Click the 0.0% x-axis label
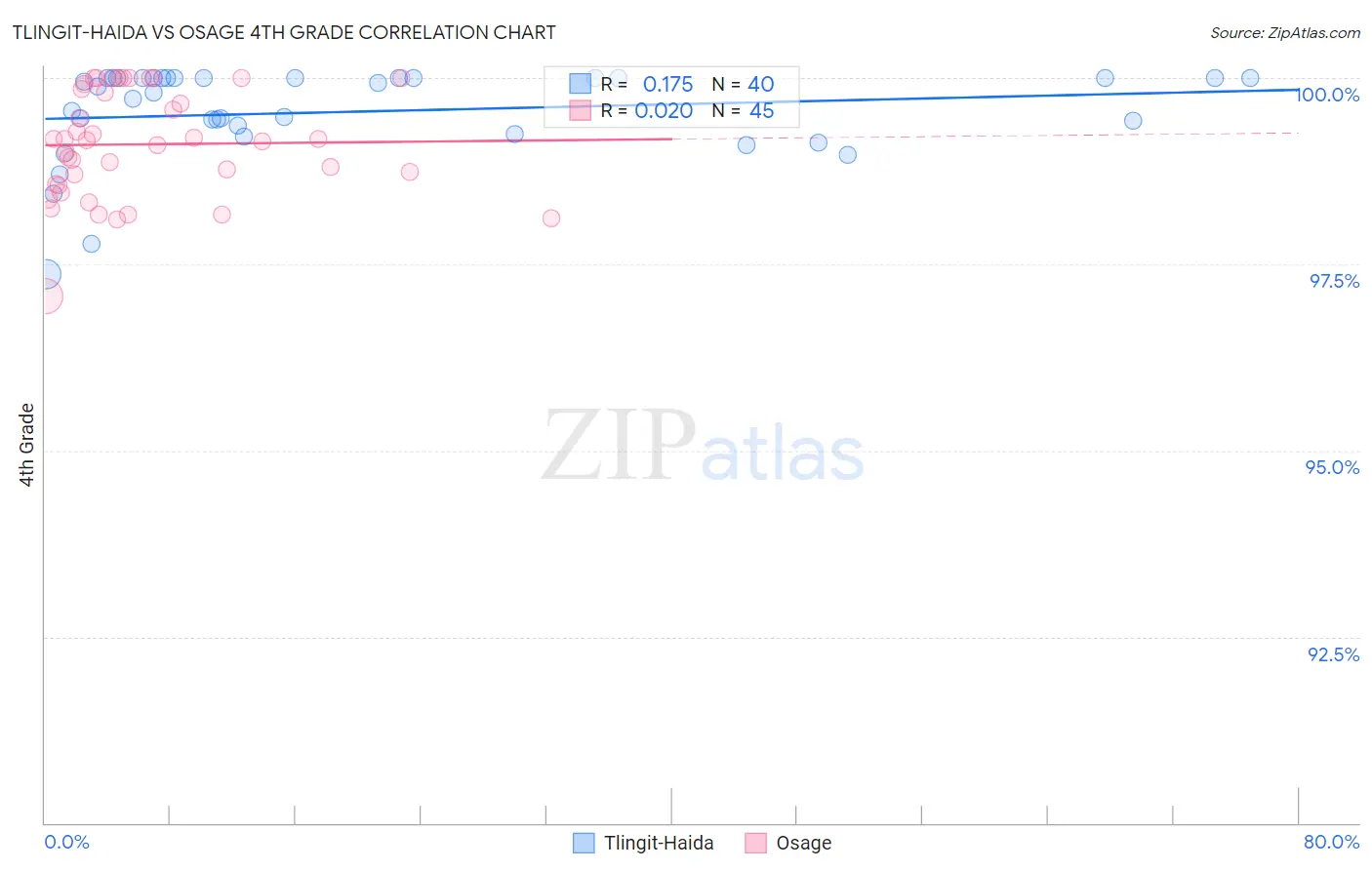The image size is (1372, 870). pyautogui.click(x=67, y=842)
